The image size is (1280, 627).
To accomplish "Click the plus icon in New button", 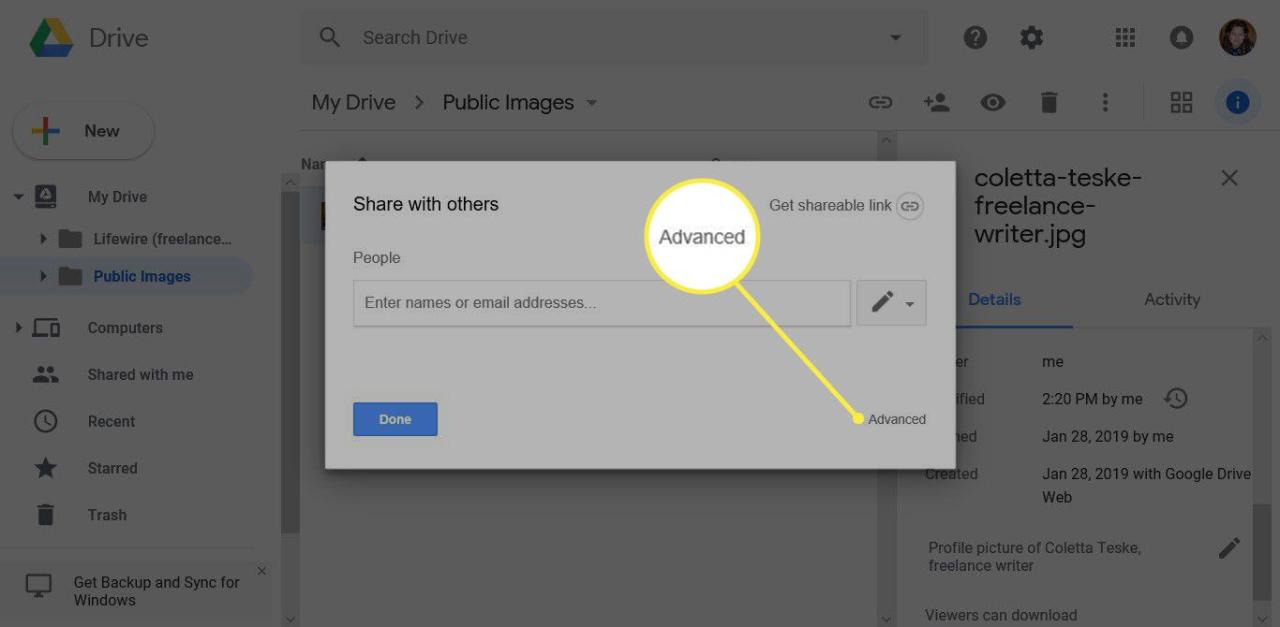I will click(x=46, y=131).
